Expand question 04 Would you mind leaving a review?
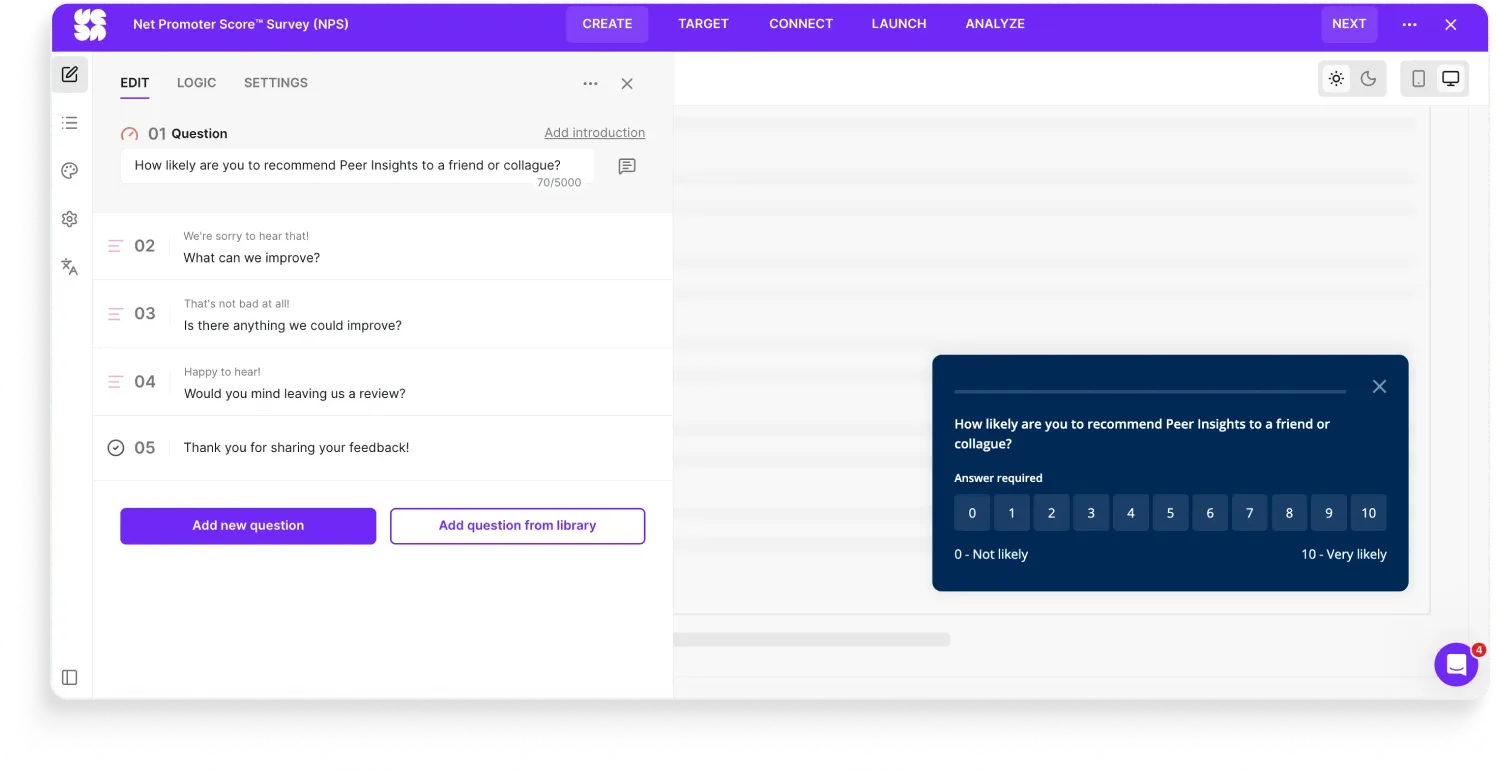This screenshot has width=1497, height=773. (x=383, y=383)
